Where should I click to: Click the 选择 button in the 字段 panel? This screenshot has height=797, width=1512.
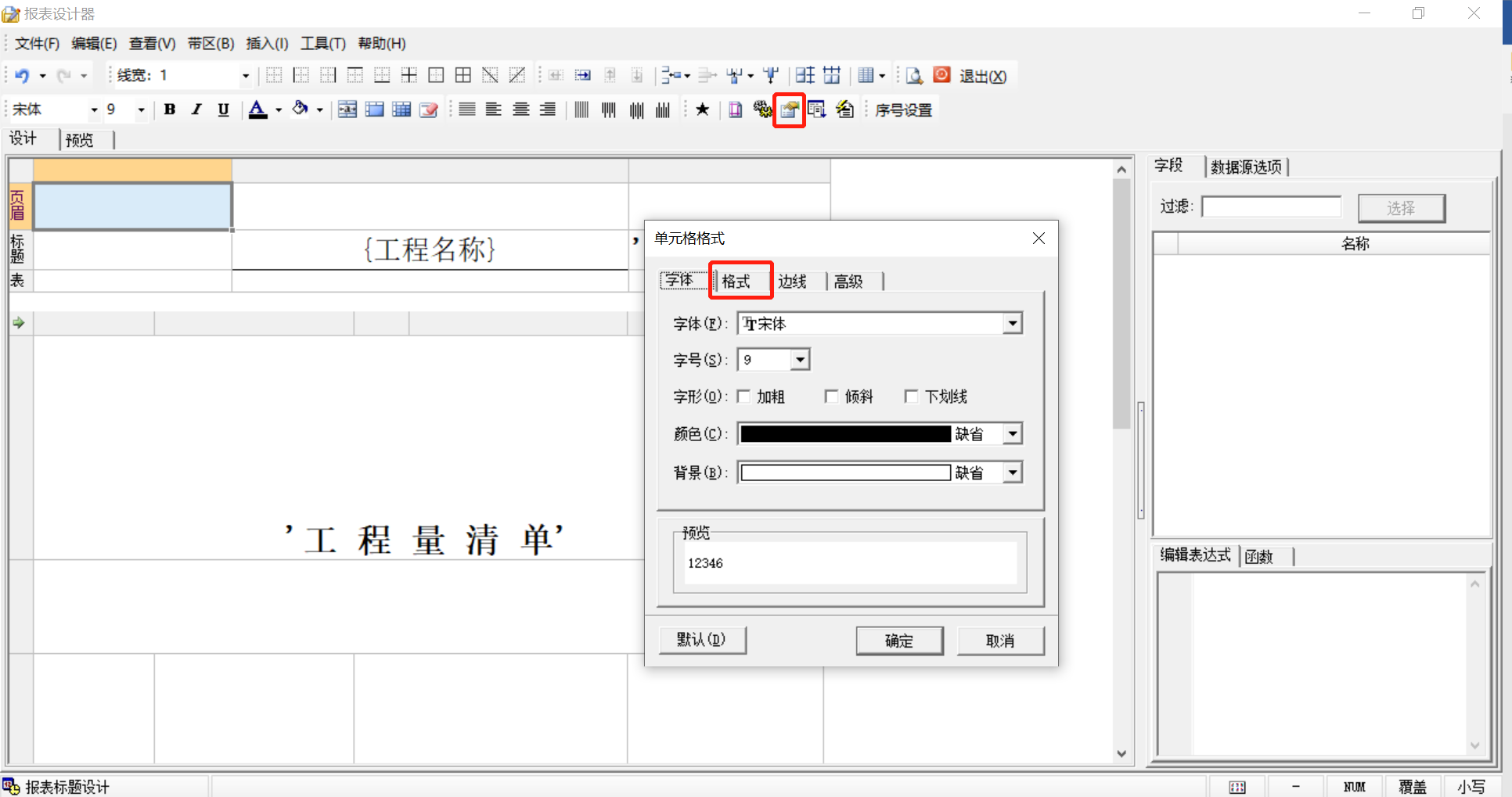click(1401, 207)
